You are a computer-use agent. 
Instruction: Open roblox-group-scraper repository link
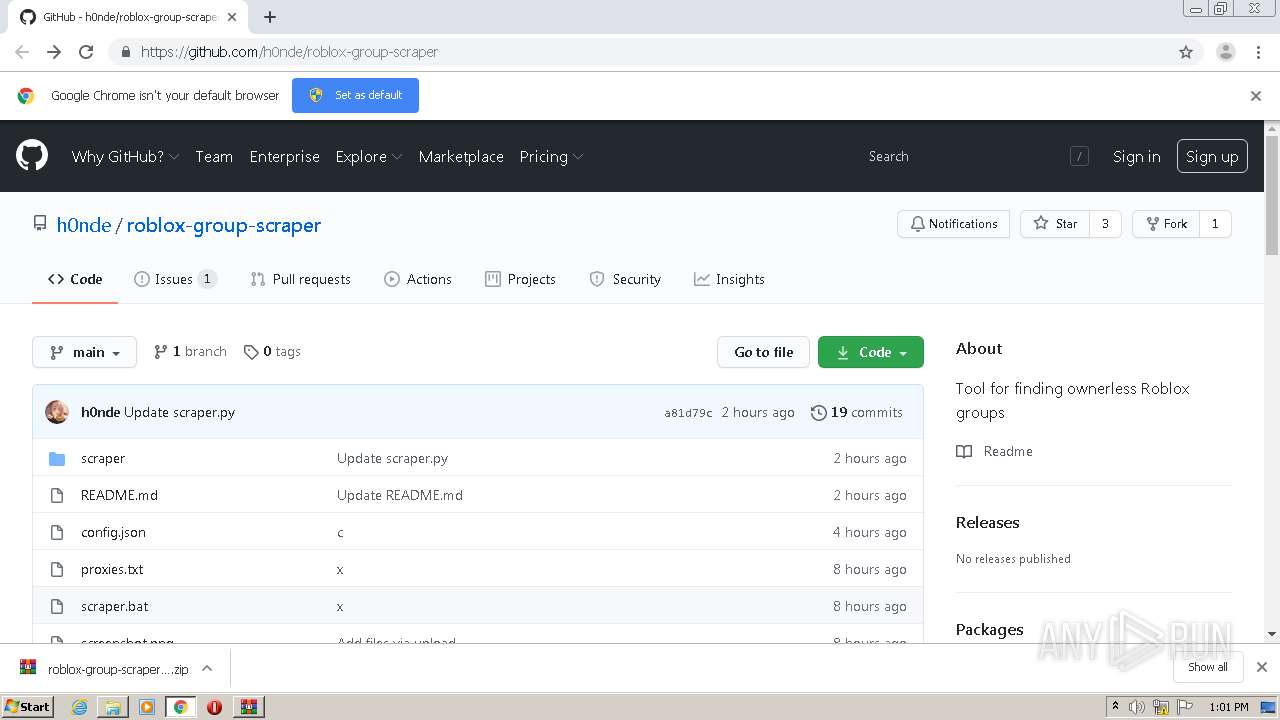click(224, 225)
